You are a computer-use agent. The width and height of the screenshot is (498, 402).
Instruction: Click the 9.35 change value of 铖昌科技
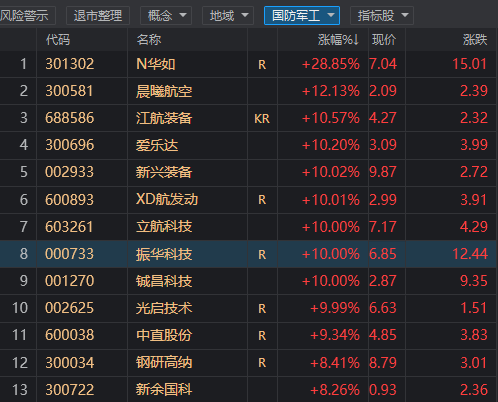point(474,281)
